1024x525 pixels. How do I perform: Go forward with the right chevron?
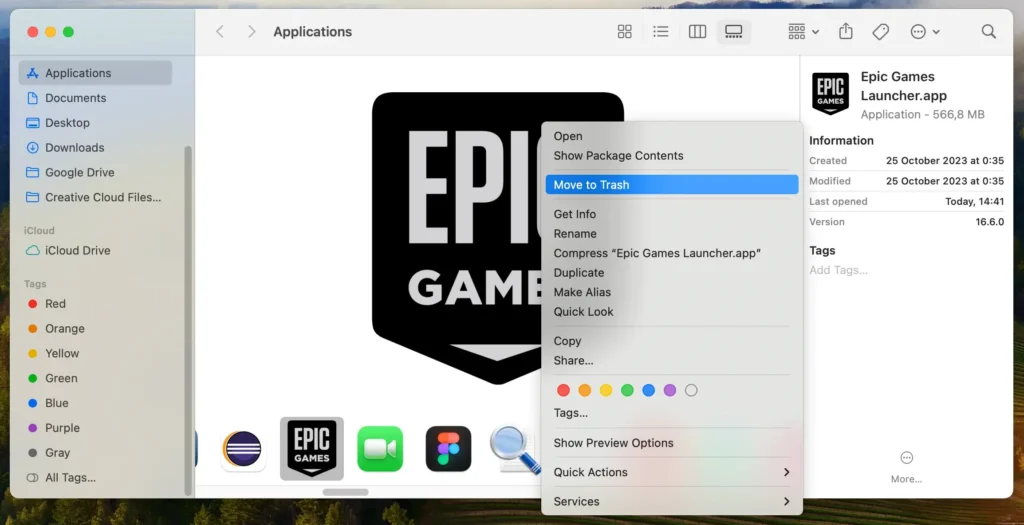(x=251, y=31)
